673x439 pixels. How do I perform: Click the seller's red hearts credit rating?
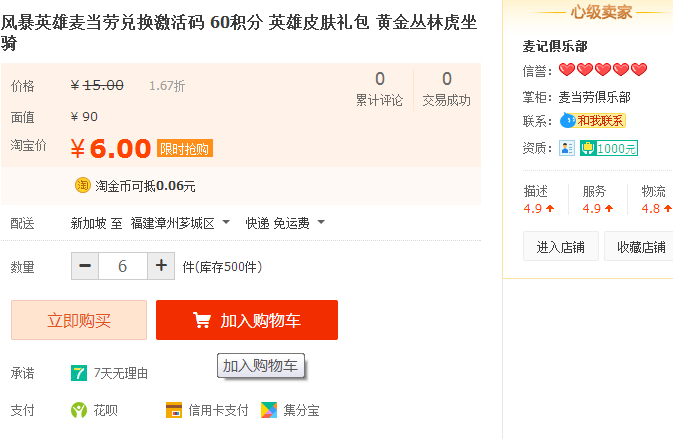603,70
